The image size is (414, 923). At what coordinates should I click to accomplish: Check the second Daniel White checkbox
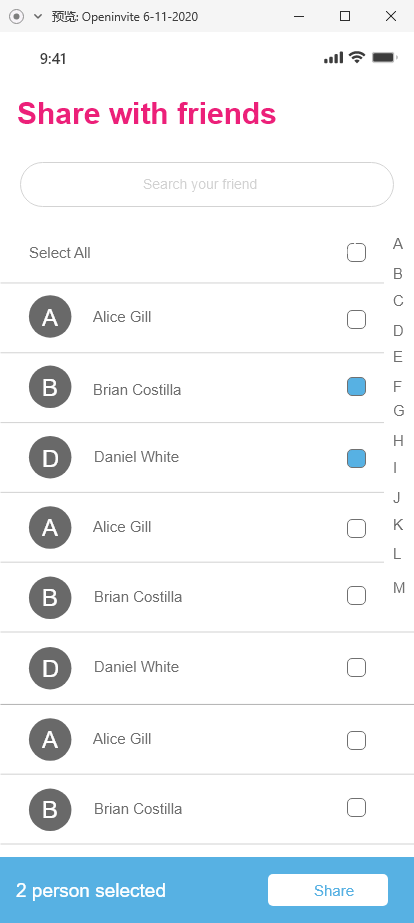356,668
